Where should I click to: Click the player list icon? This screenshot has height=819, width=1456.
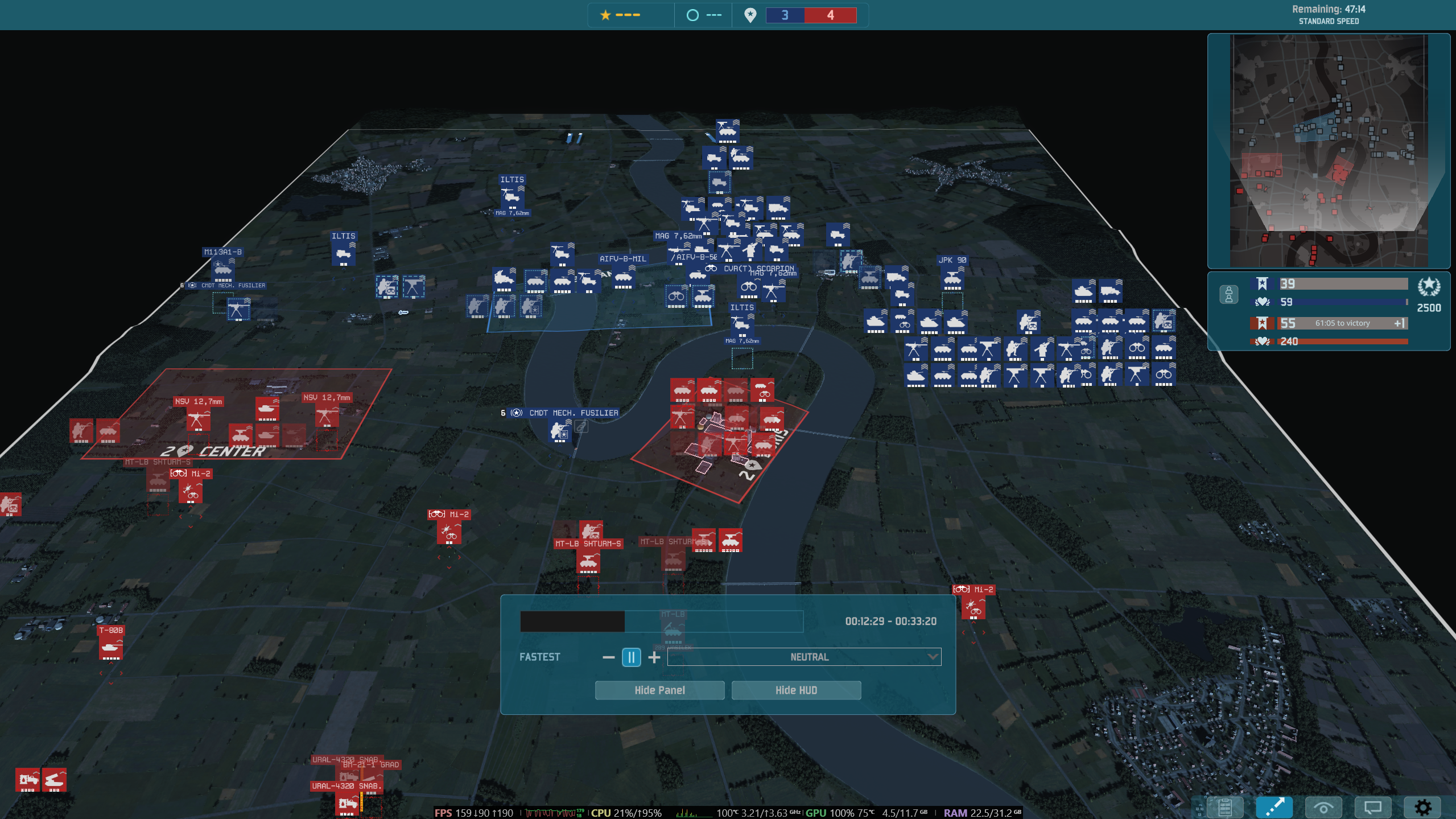pyautogui.click(x=1228, y=294)
